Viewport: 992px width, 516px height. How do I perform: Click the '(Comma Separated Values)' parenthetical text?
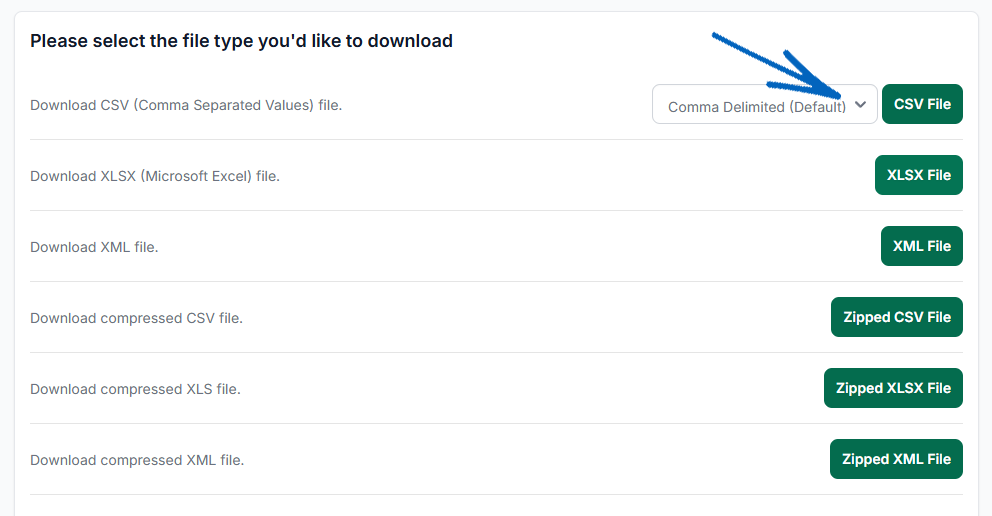(223, 105)
